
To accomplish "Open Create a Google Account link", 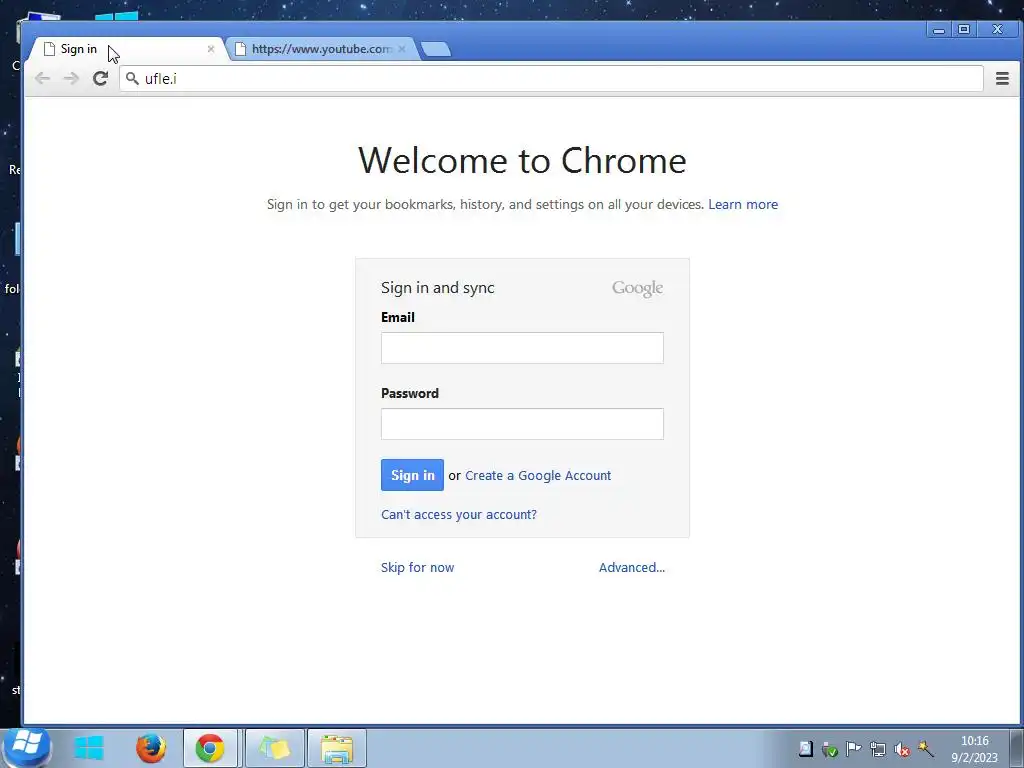I will 538,475.
